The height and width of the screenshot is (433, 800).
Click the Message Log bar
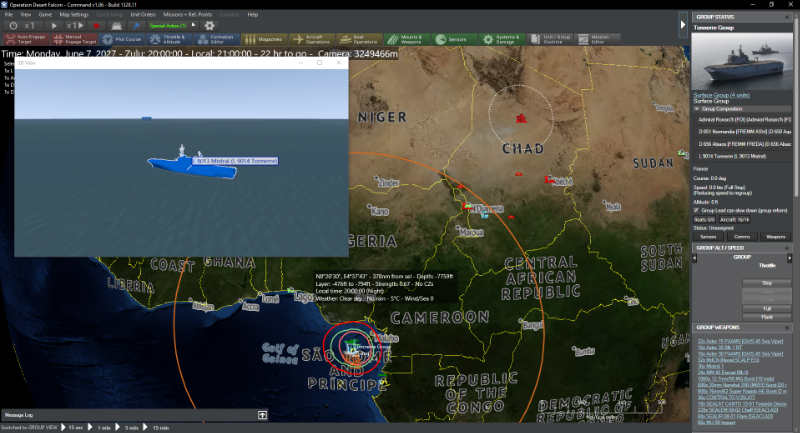pos(135,415)
